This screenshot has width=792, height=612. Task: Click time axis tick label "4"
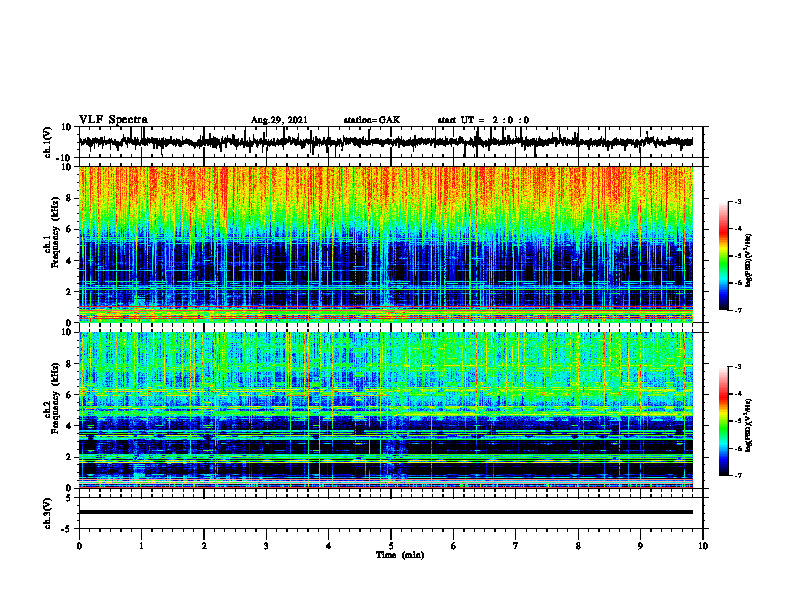(329, 546)
